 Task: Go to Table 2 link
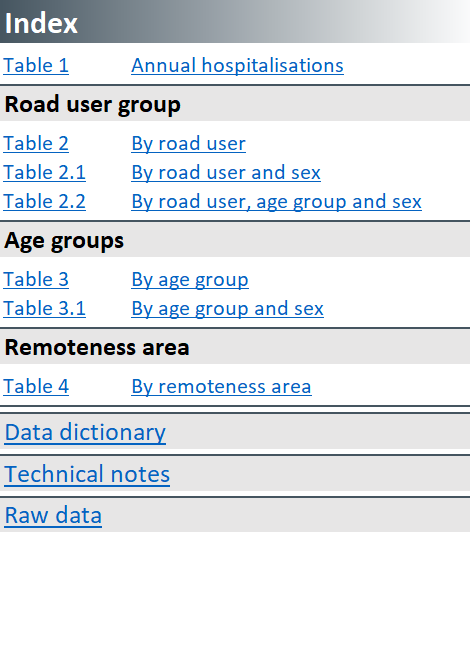36,144
